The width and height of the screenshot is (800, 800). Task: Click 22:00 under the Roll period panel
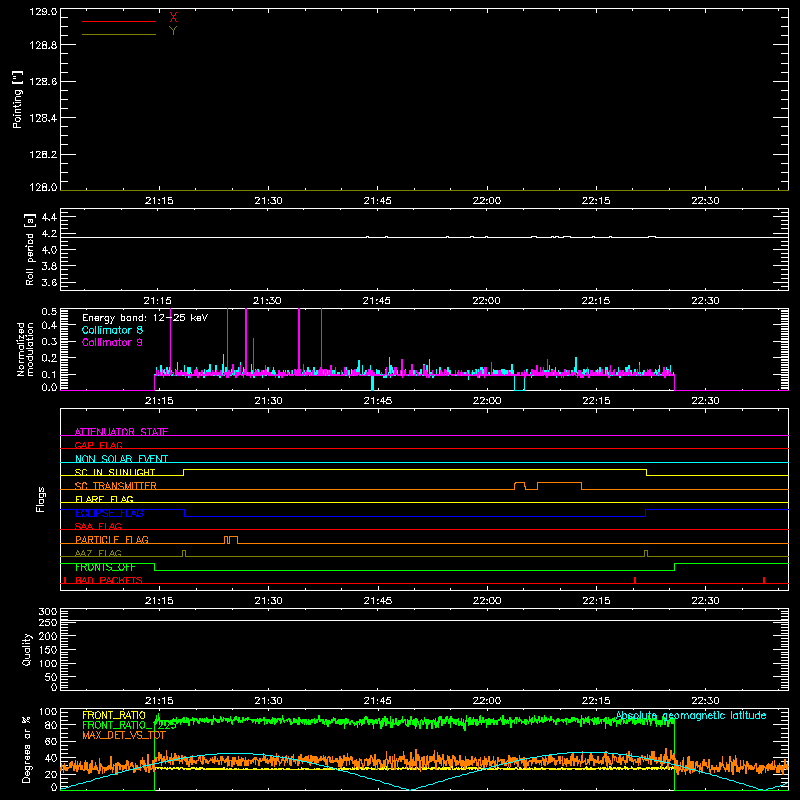pos(486,301)
